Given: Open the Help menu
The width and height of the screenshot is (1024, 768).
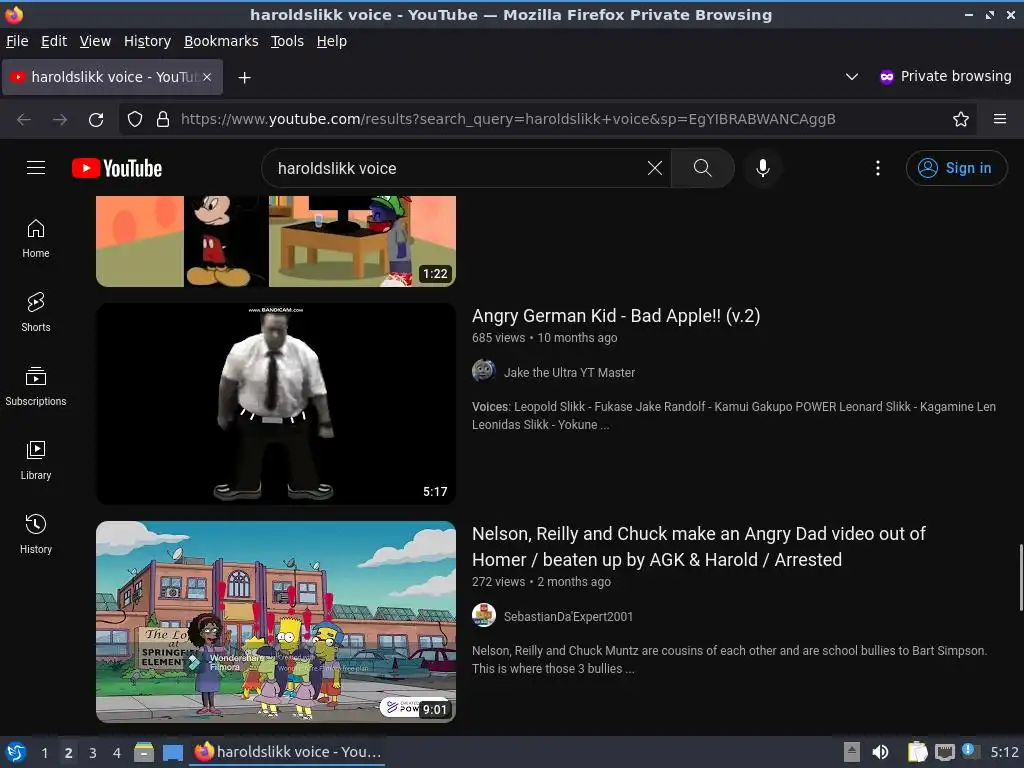Looking at the screenshot, I should pos(332,41).
